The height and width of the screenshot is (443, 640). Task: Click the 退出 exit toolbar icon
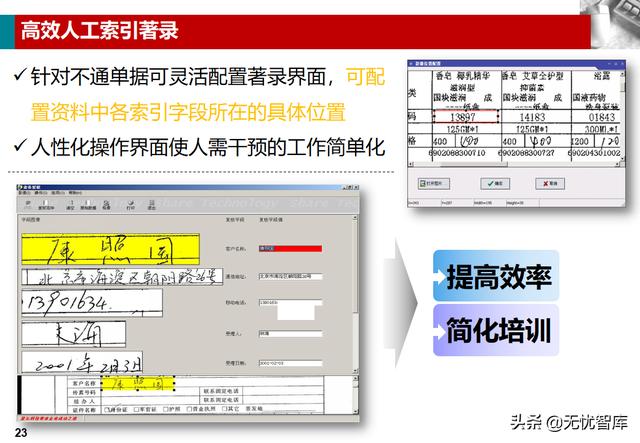click(x=151, y=205)
